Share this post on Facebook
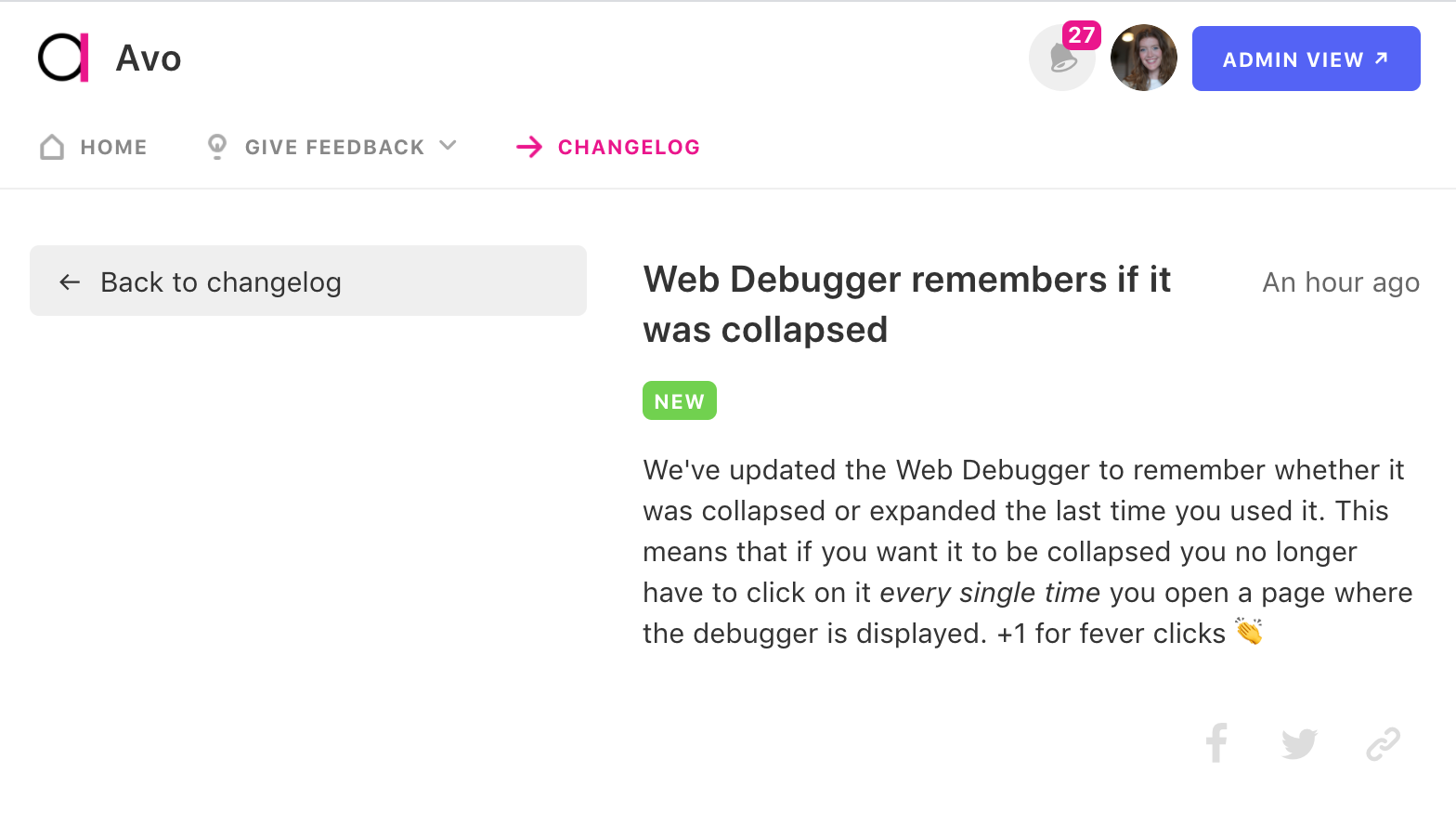 (x=1216, y=743)
